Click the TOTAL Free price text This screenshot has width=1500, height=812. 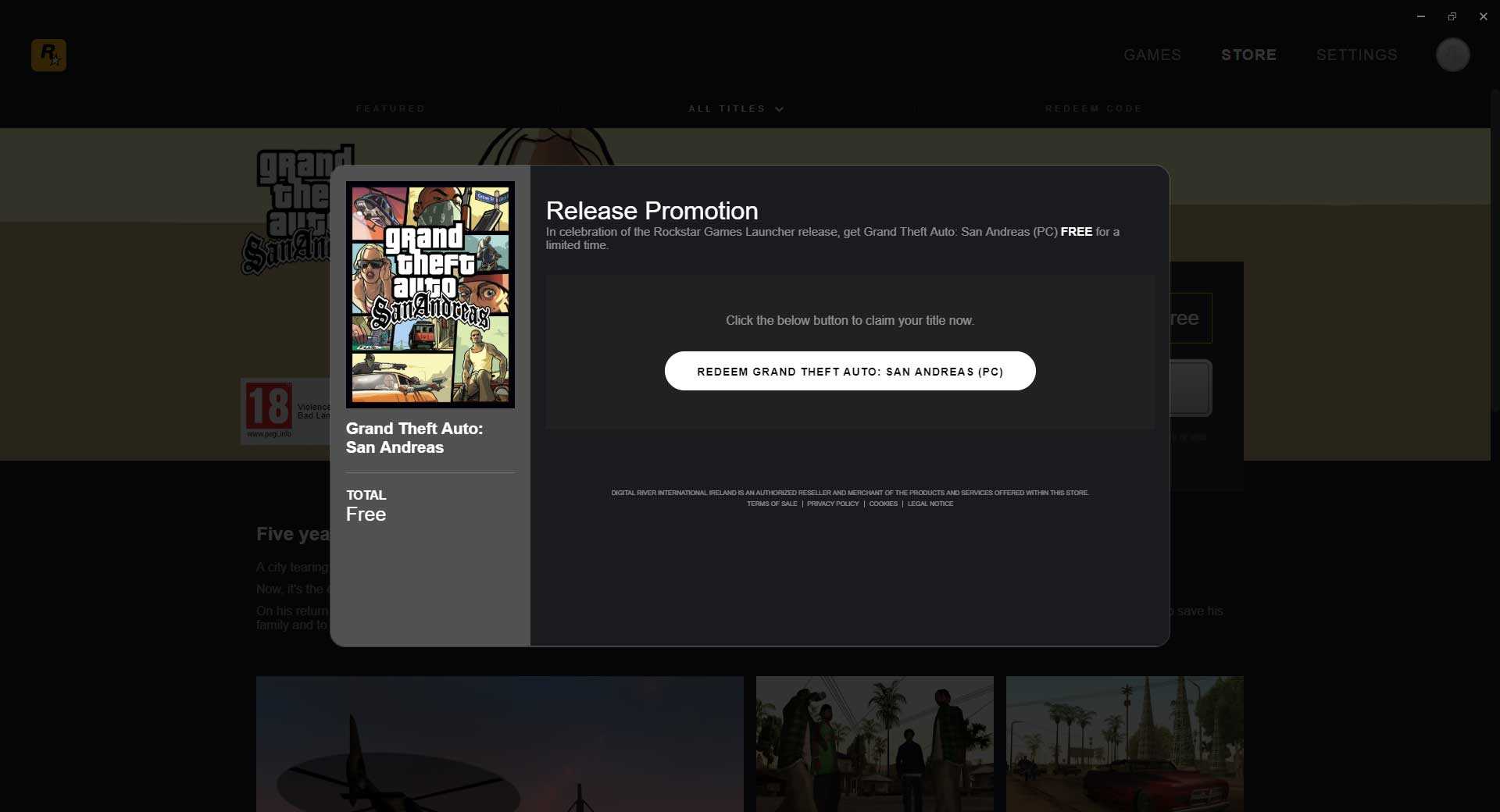coord(366,506)
